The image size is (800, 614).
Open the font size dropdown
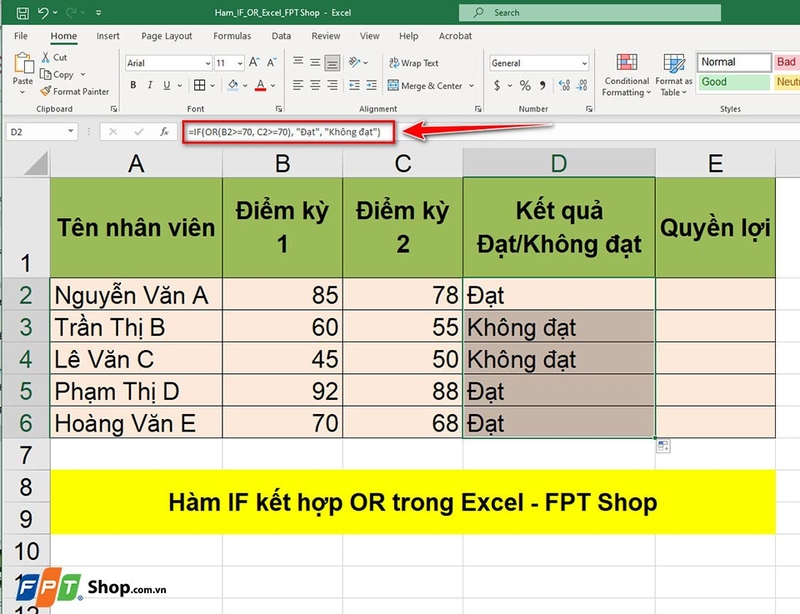(x=240, y=63)
